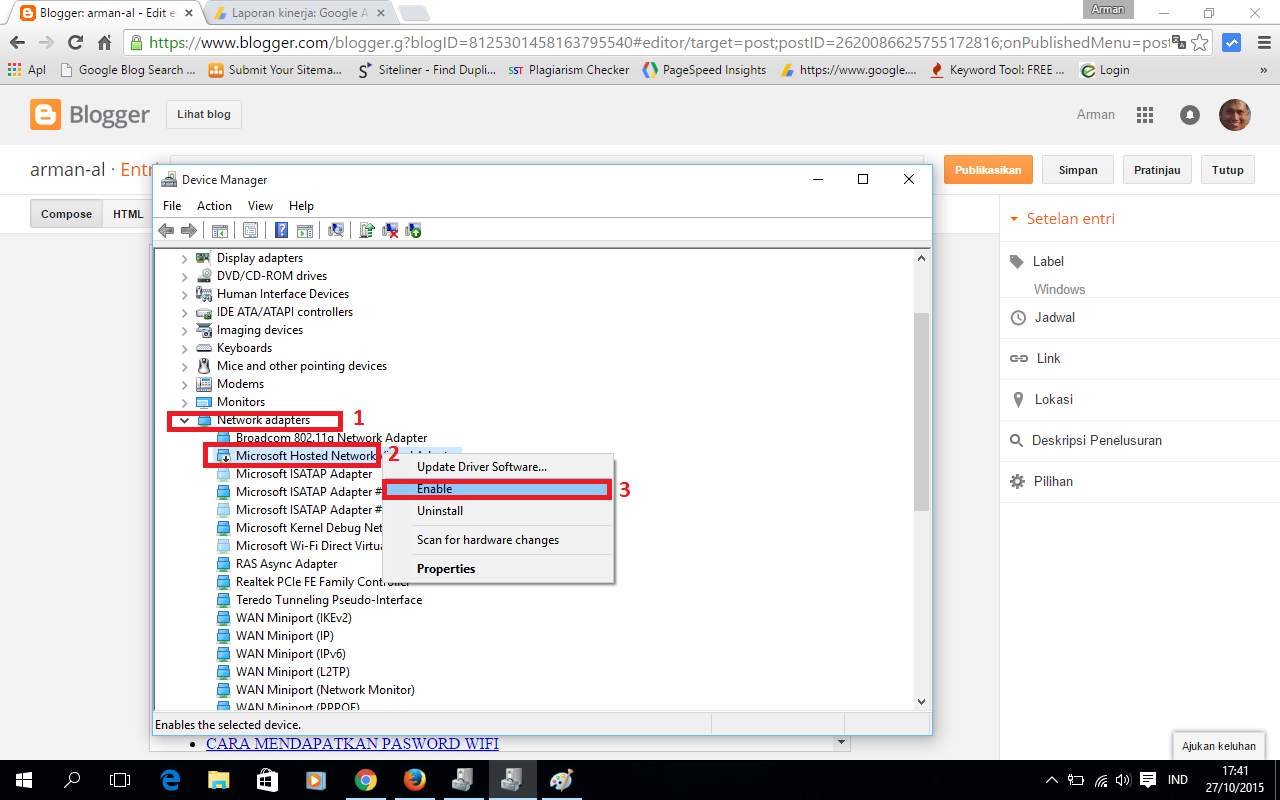
Task: Click the Back arrow in Device Manager toolbar
Action: pyautogui.click(x=166, y=231)
